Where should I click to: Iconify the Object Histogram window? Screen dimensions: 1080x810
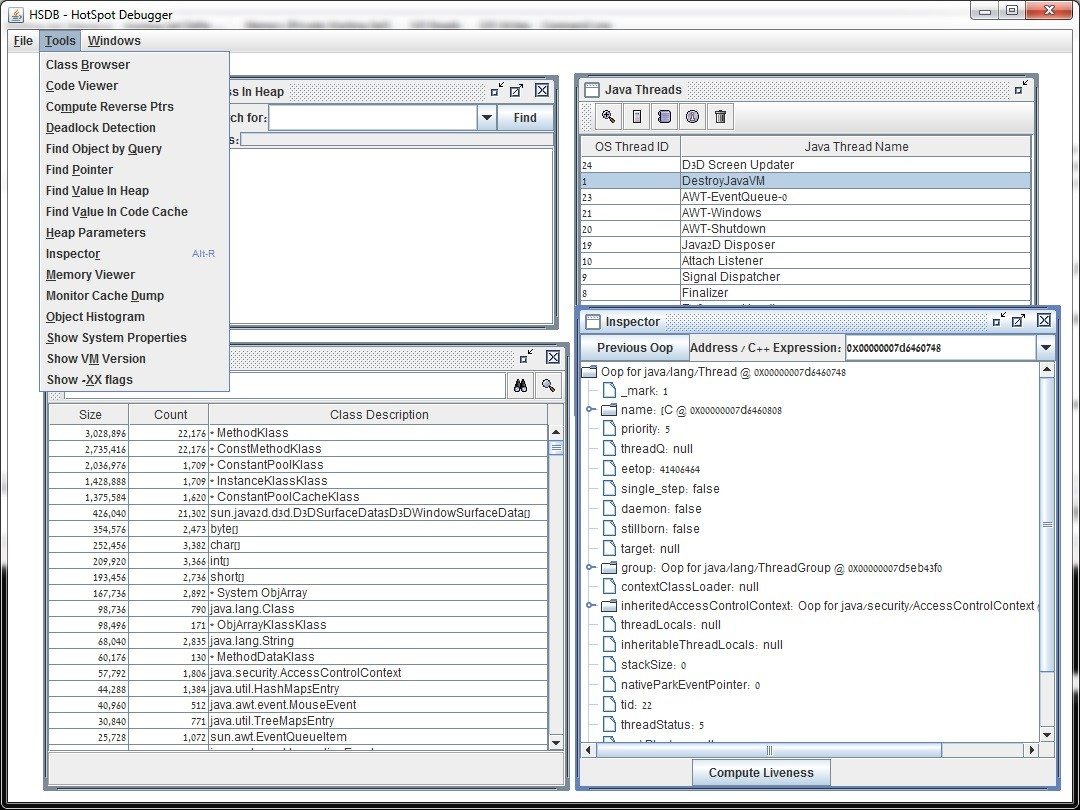pyautogui.click(x=526, y=357)
